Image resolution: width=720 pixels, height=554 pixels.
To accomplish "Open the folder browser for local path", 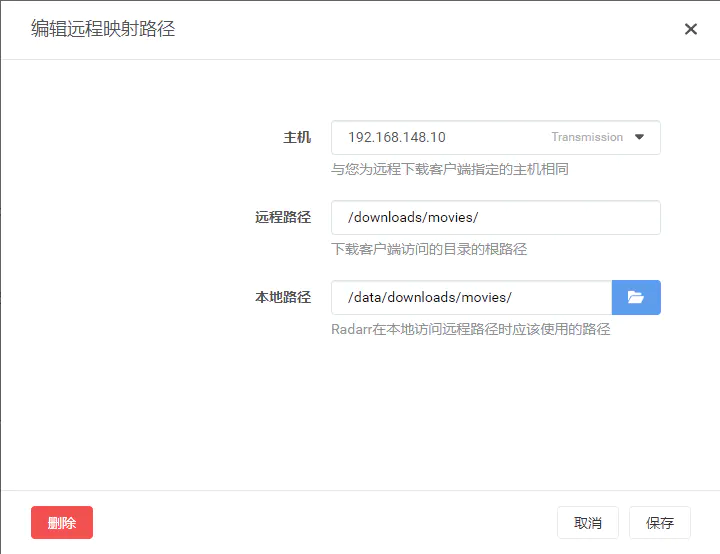I will pos(636,297).
